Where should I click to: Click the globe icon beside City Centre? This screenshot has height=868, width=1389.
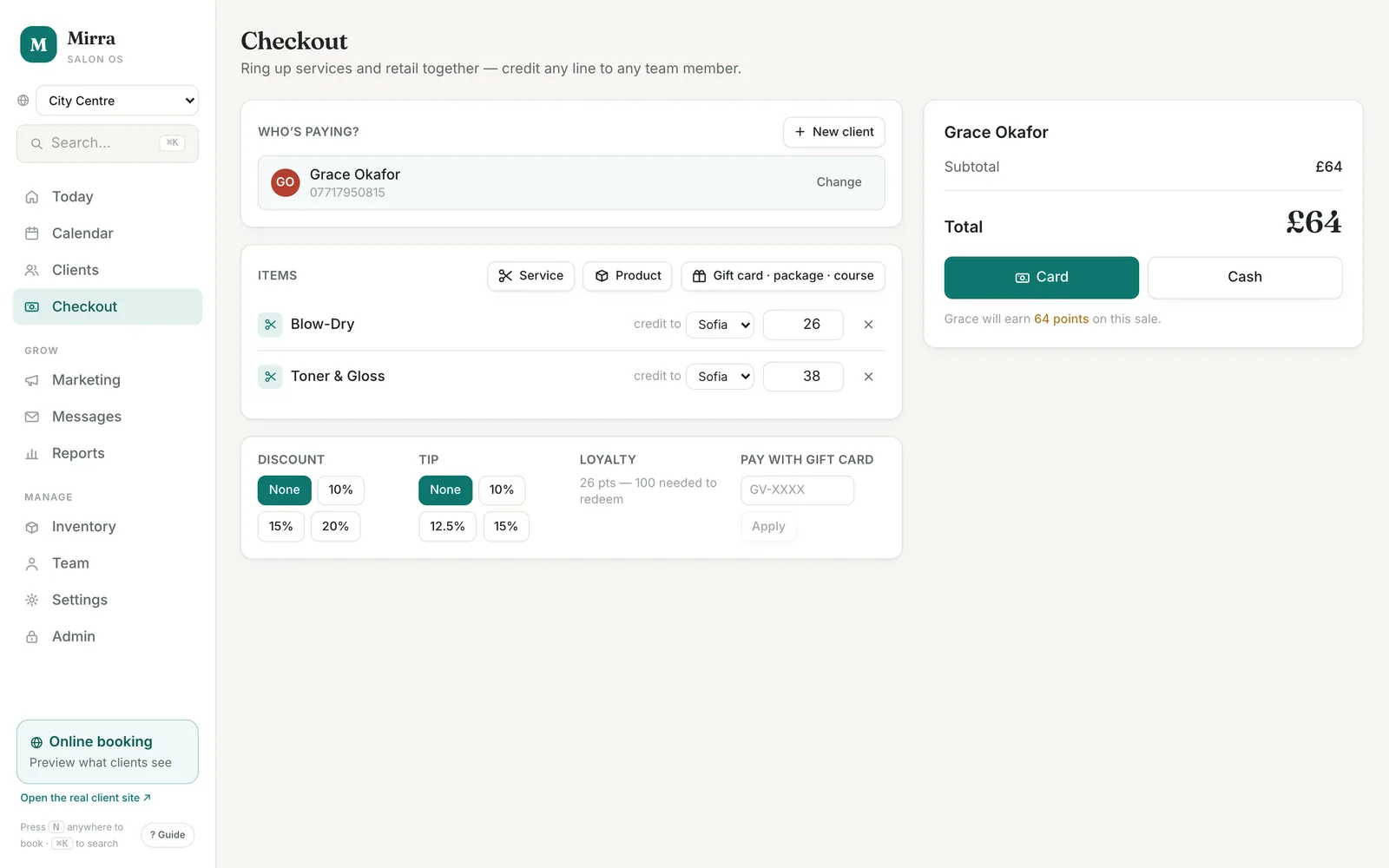click(23, 101)
